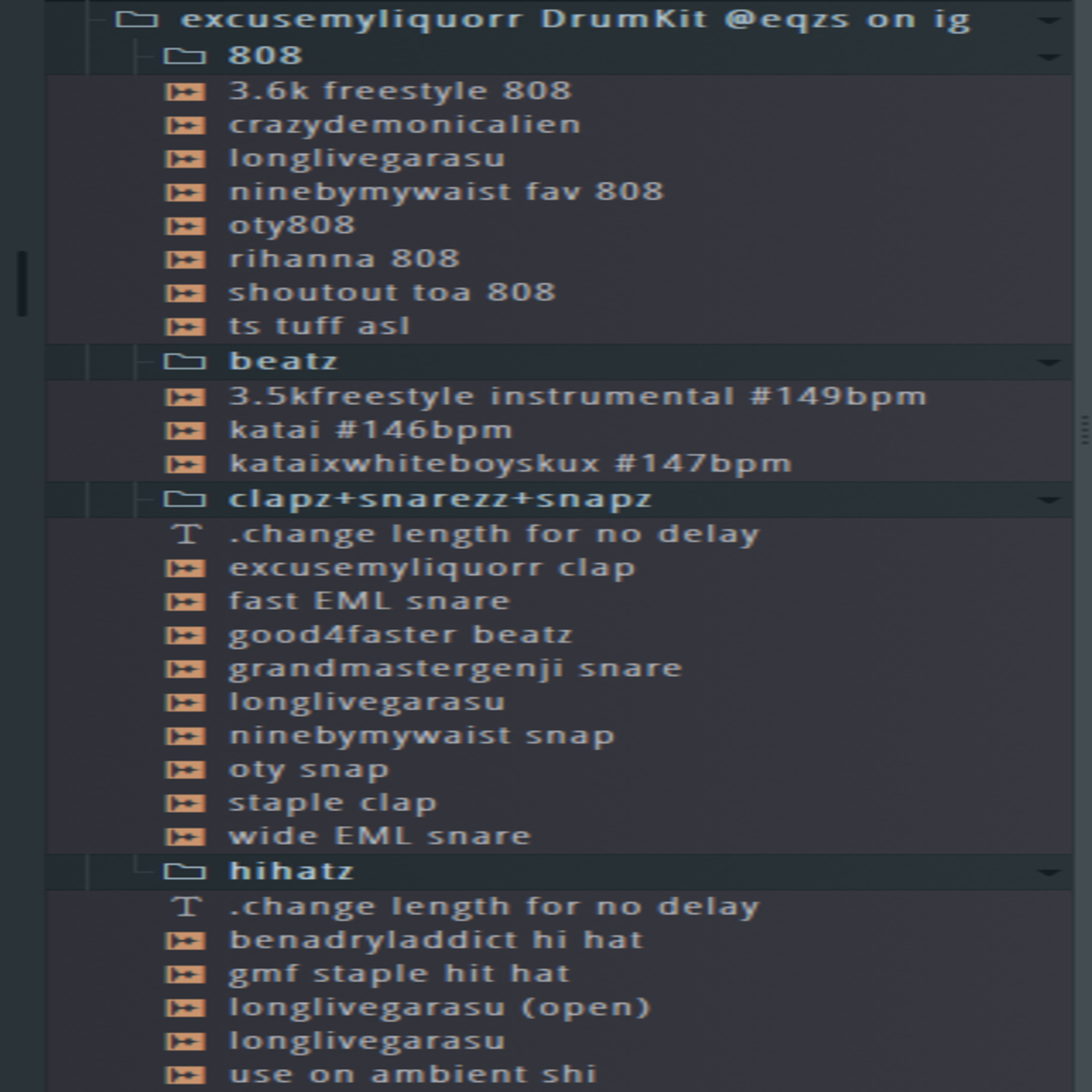Click the browser vertical scrollbar handle
1092x1092 pixels.
[x=22, y=283]
